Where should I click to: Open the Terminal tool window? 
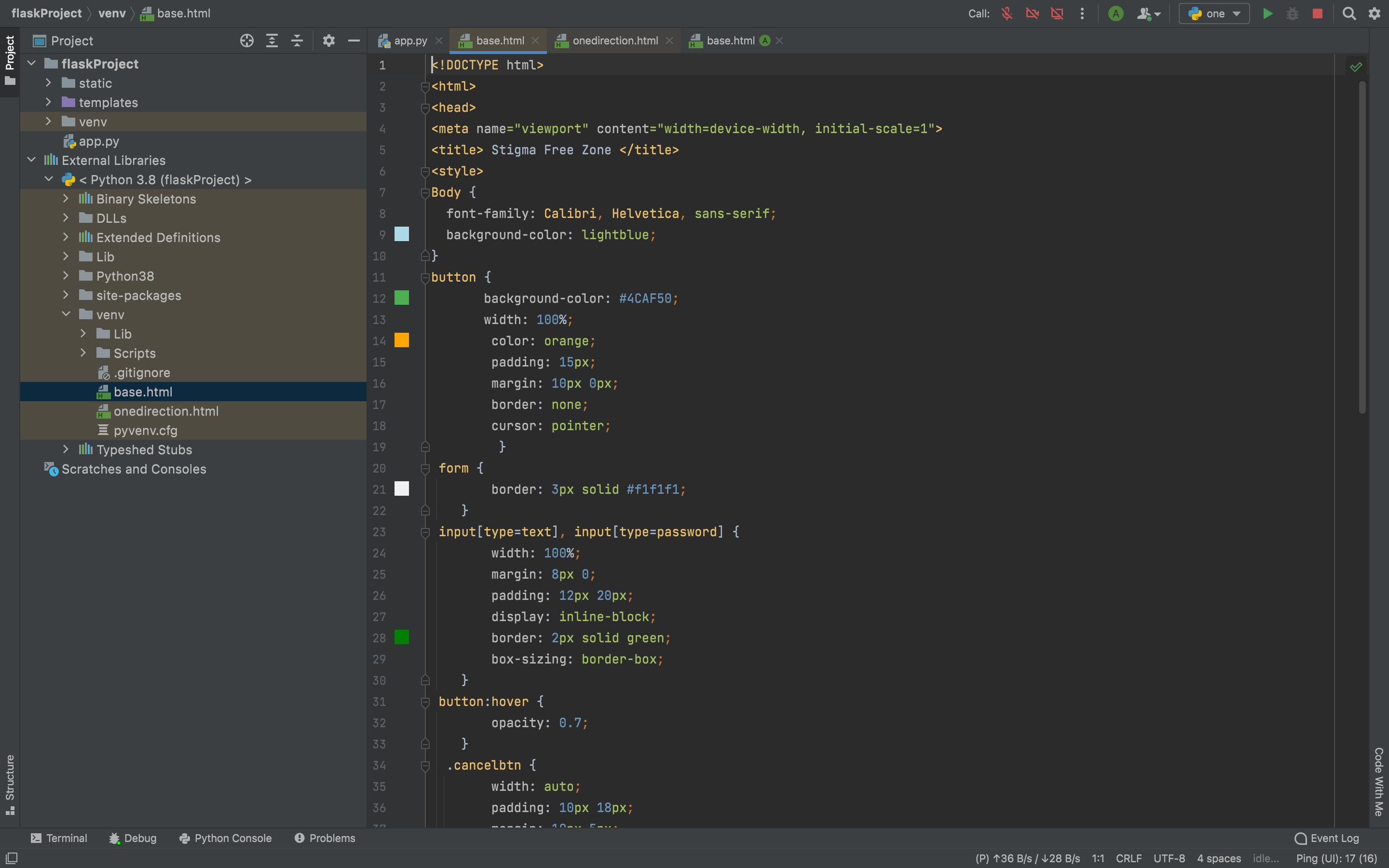click(x=59, y=838)
